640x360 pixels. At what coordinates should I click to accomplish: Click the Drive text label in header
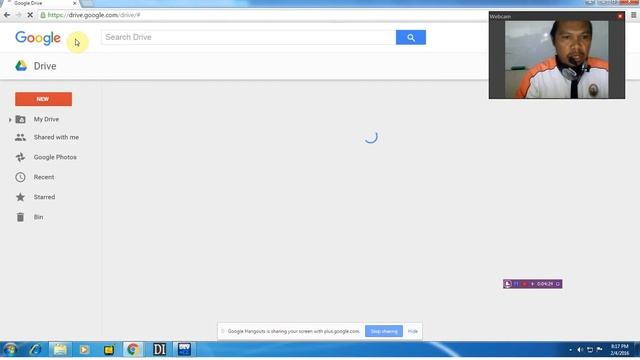click(45, 66)
